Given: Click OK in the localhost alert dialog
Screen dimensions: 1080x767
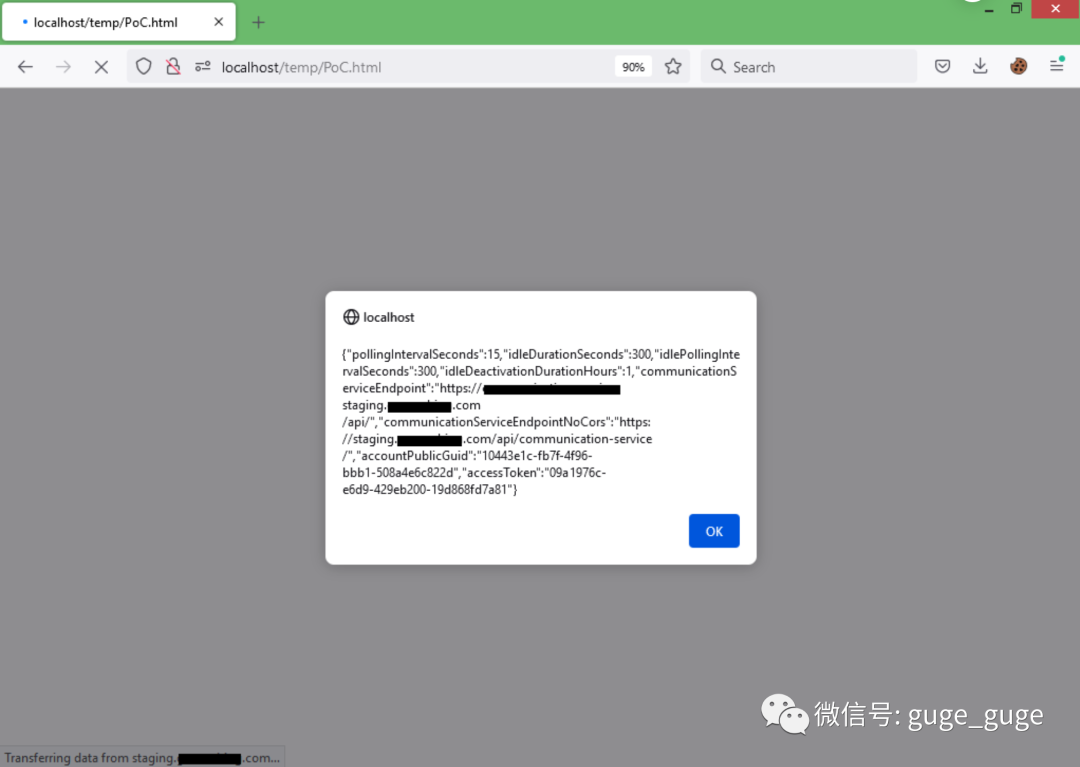Looking at the screenshot, I should (713, 531).
